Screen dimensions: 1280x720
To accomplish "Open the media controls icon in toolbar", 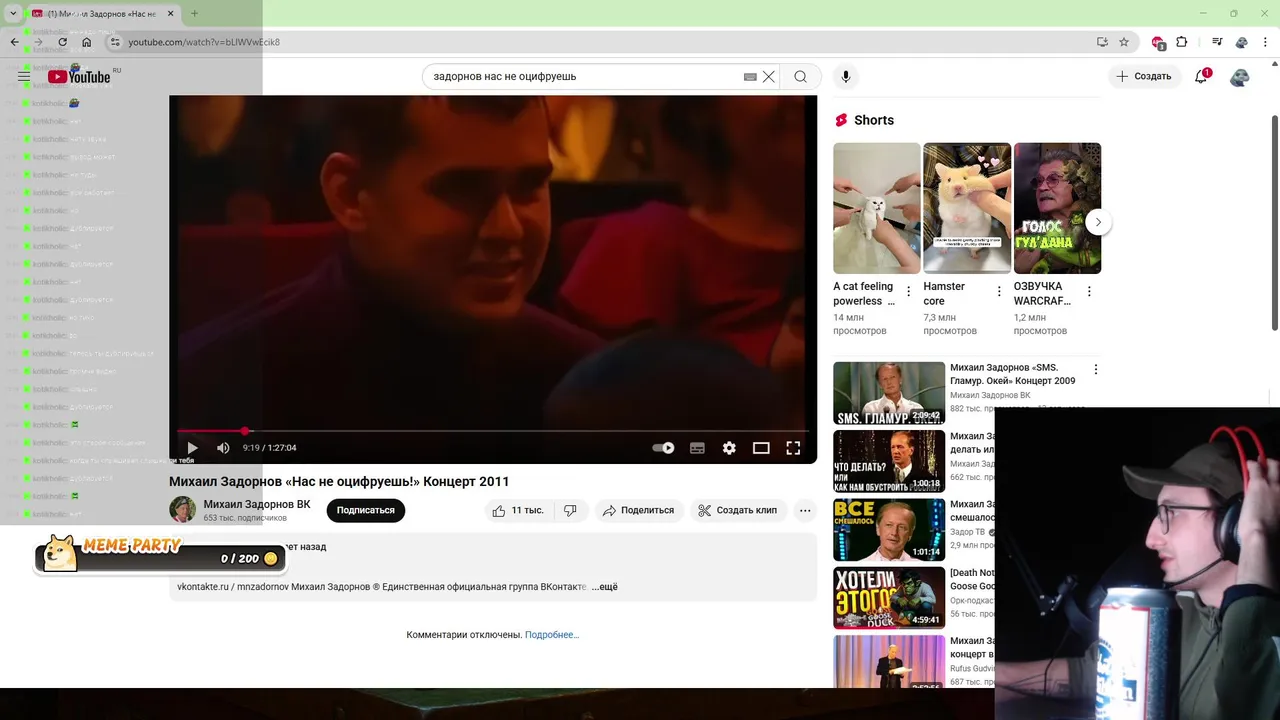I will click(1217, 42).
